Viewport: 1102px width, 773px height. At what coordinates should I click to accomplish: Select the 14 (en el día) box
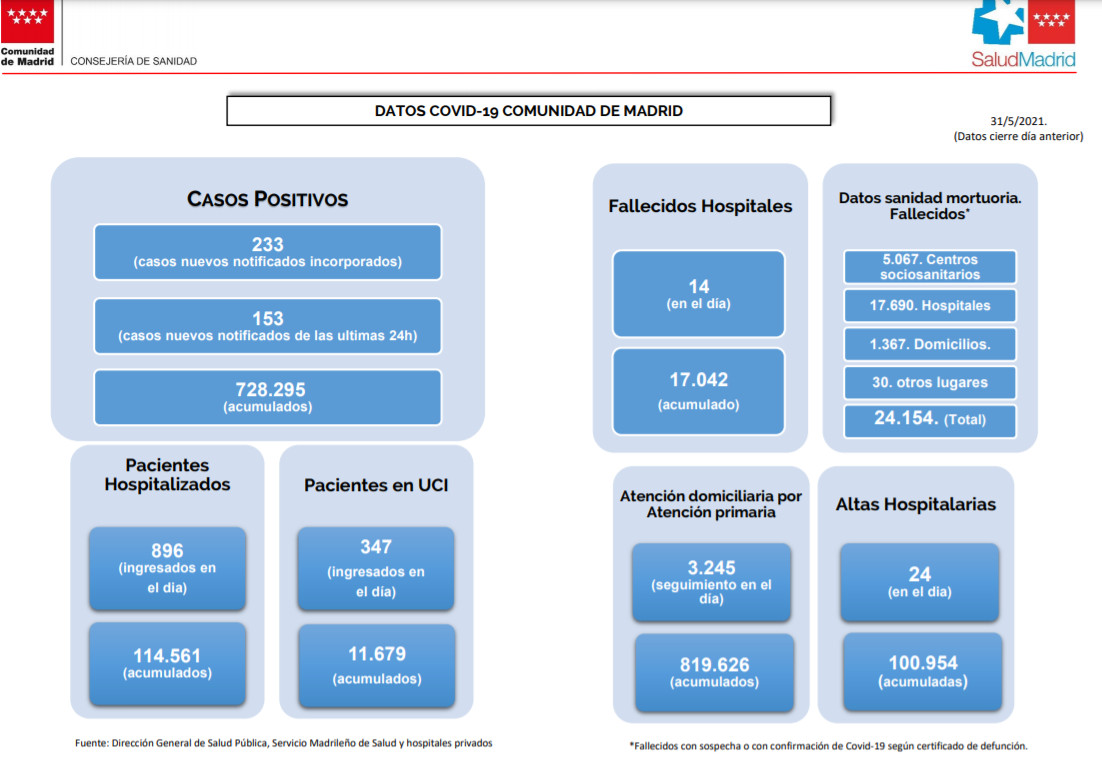click(x=699, y=294)
